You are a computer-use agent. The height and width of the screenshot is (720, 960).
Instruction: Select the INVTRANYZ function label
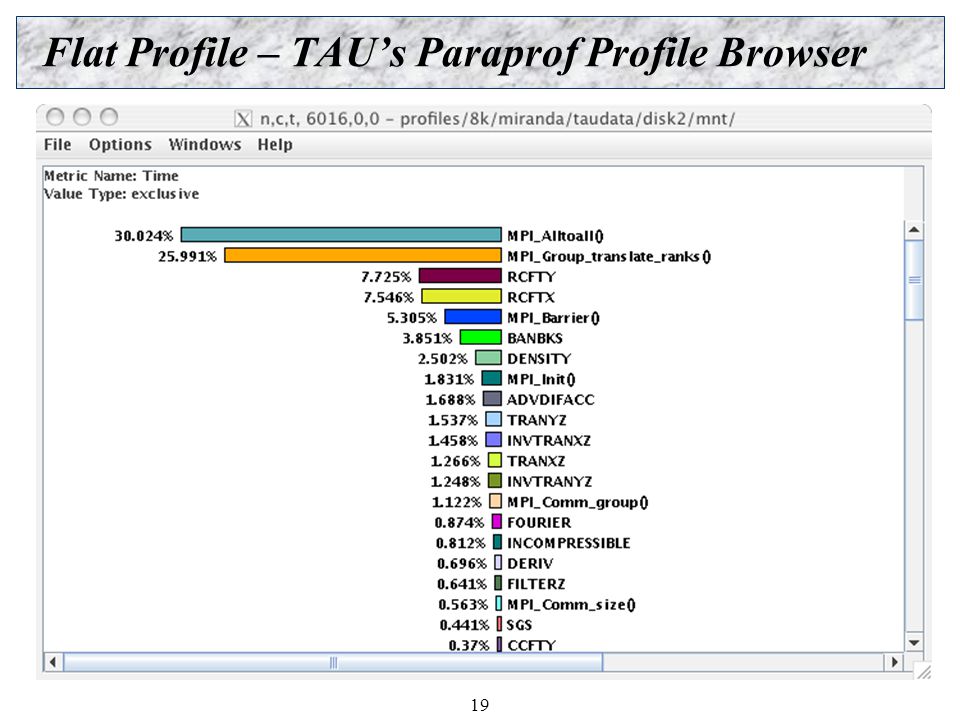coord(549,482)
